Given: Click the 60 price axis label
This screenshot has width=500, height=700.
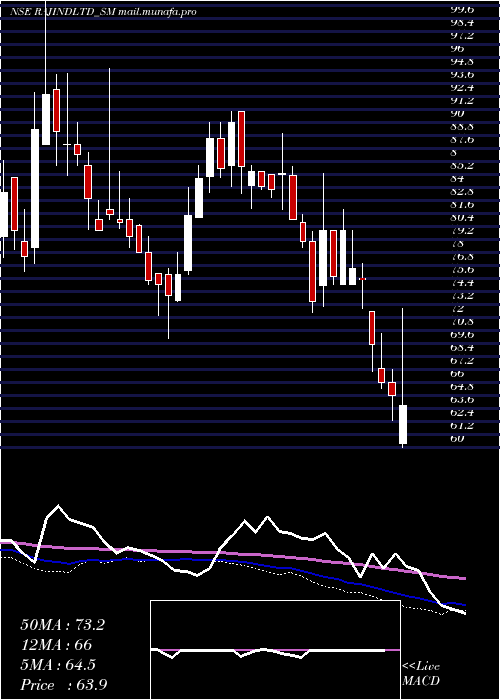Looking at the screenshot, I should pos(458,438).
